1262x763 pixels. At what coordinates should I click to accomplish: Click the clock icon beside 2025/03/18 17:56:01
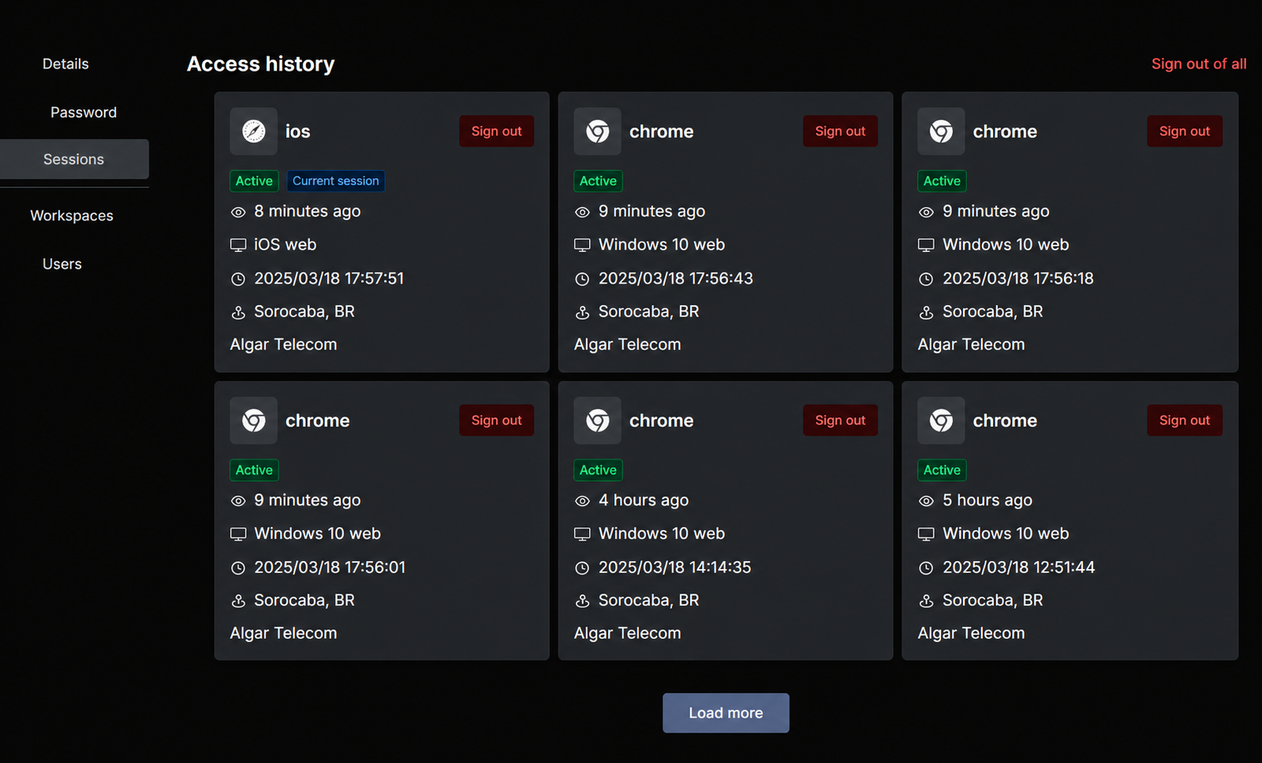click(x=238, y=568)
